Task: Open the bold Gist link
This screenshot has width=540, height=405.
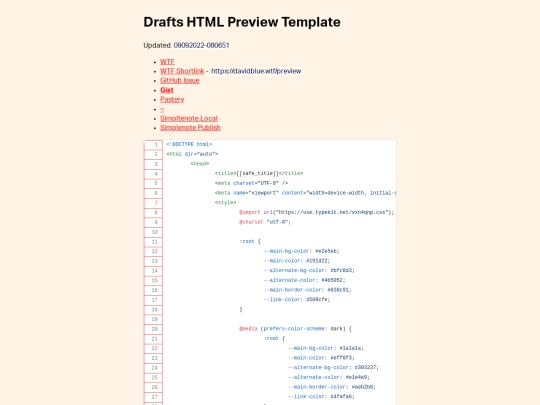Action: [x=167, y=90]
